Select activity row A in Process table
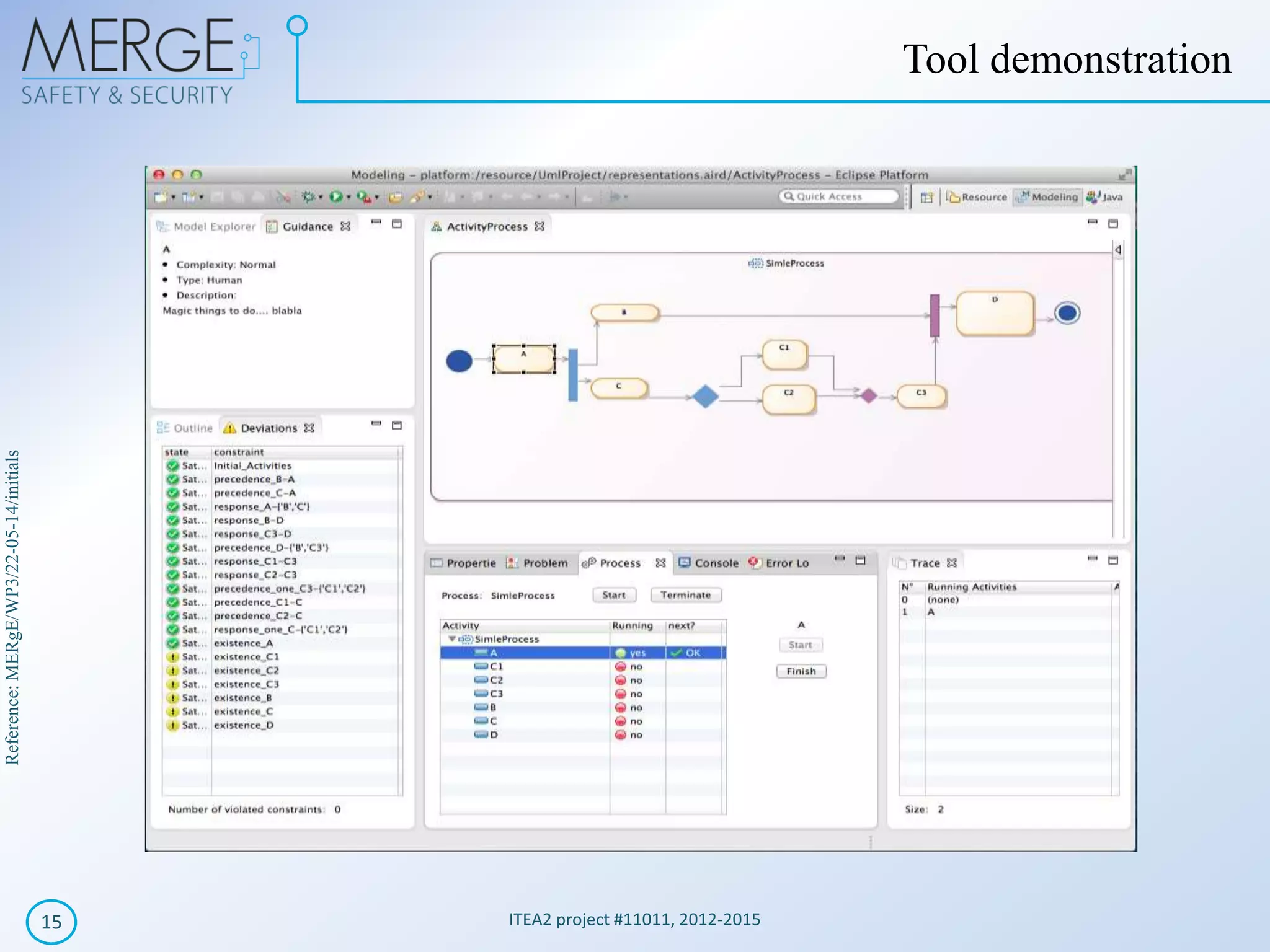This screenshot has width=1270, height=952. (583, 653)
